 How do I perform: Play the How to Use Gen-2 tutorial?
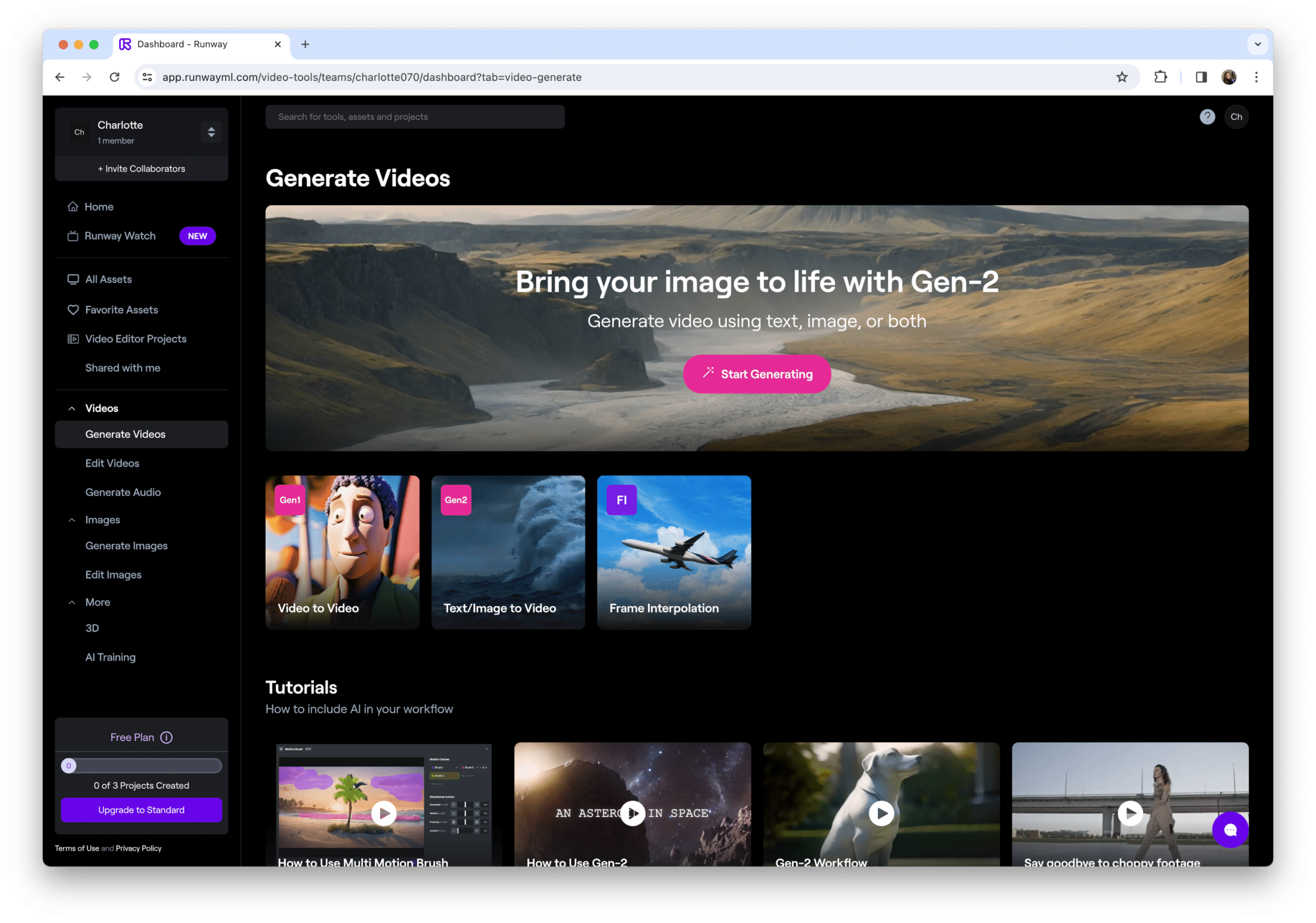pyautogui.click(x=632, y=813)
